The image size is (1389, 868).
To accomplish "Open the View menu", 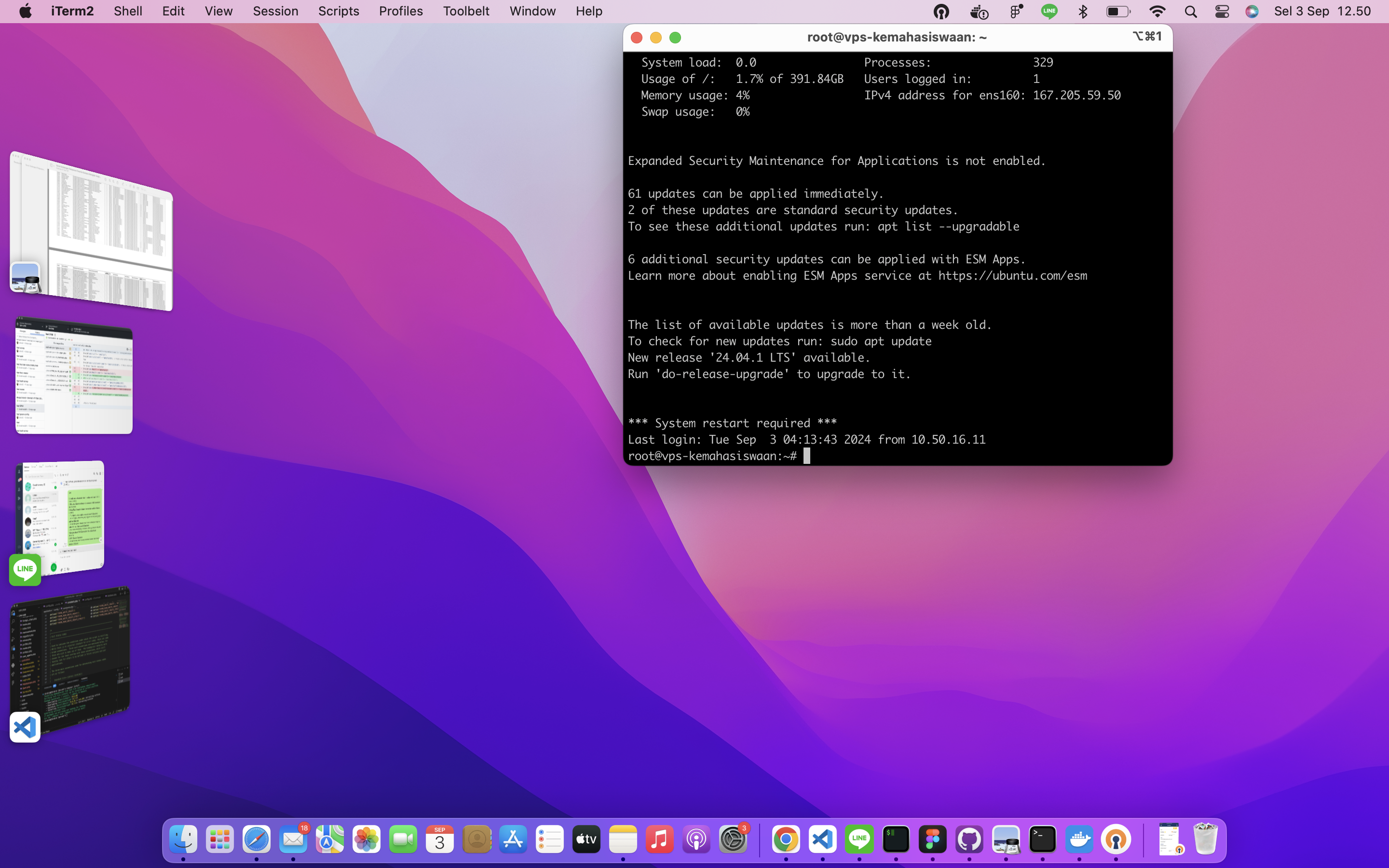I will (218, 11).
